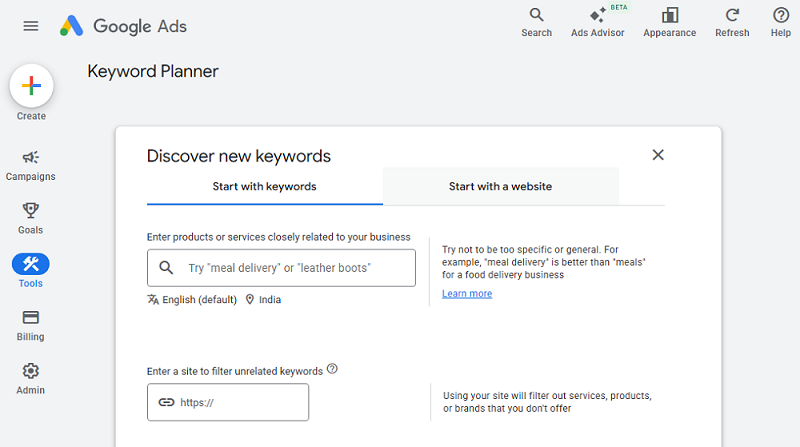Select Tools in sidebar

(x=31, y=271)
